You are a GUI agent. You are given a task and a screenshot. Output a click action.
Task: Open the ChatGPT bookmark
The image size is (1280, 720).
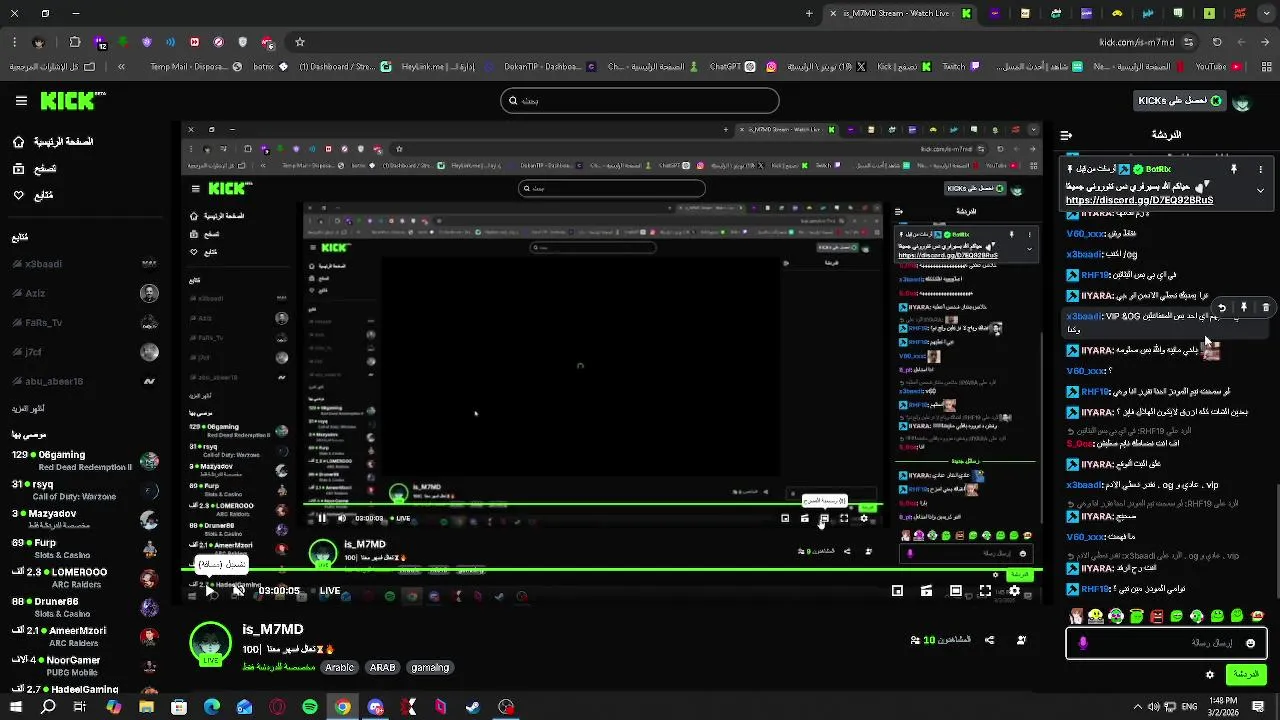pyautogui.click(x=732, y=67)
